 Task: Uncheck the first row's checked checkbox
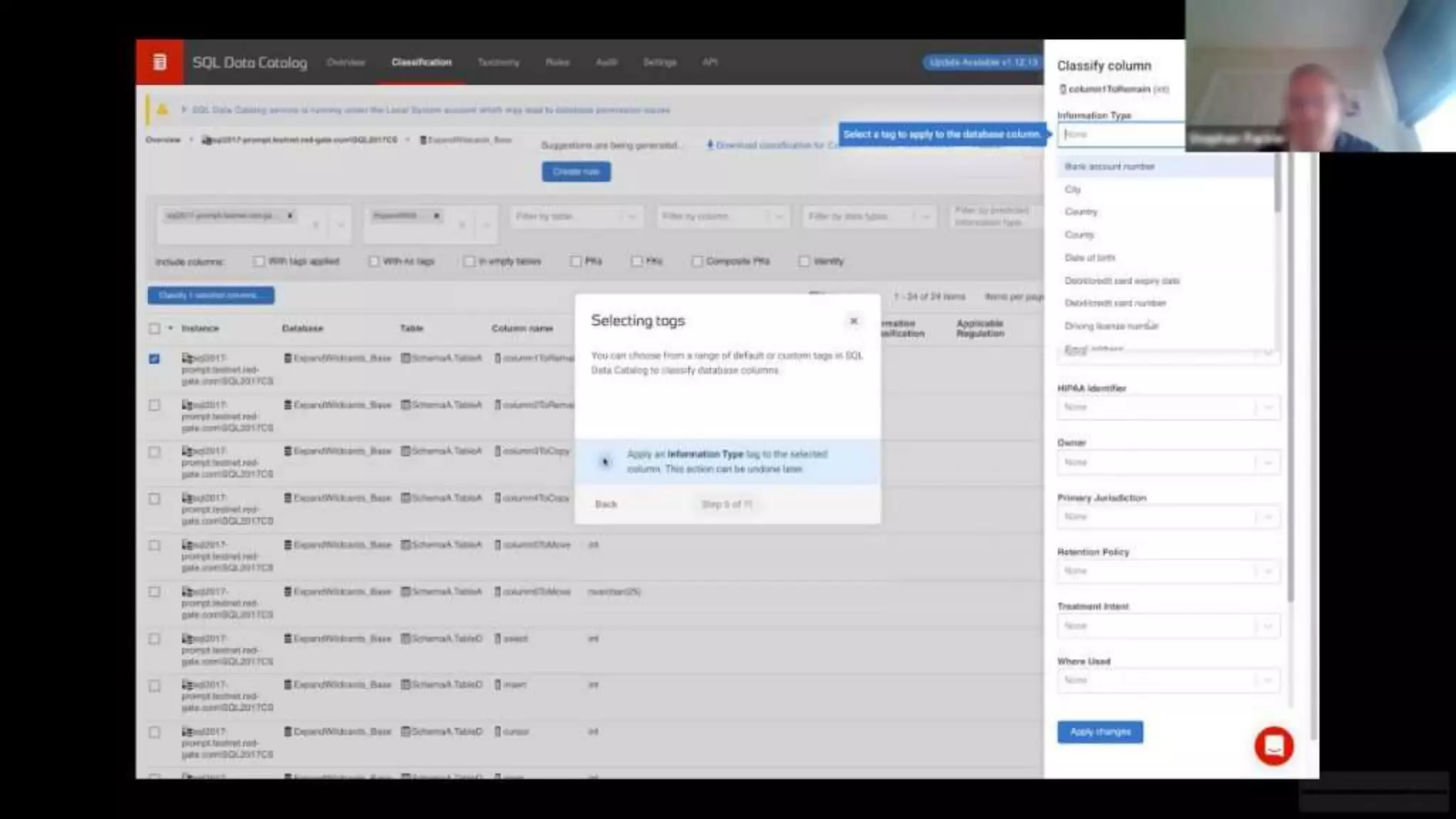coord(154,359)
